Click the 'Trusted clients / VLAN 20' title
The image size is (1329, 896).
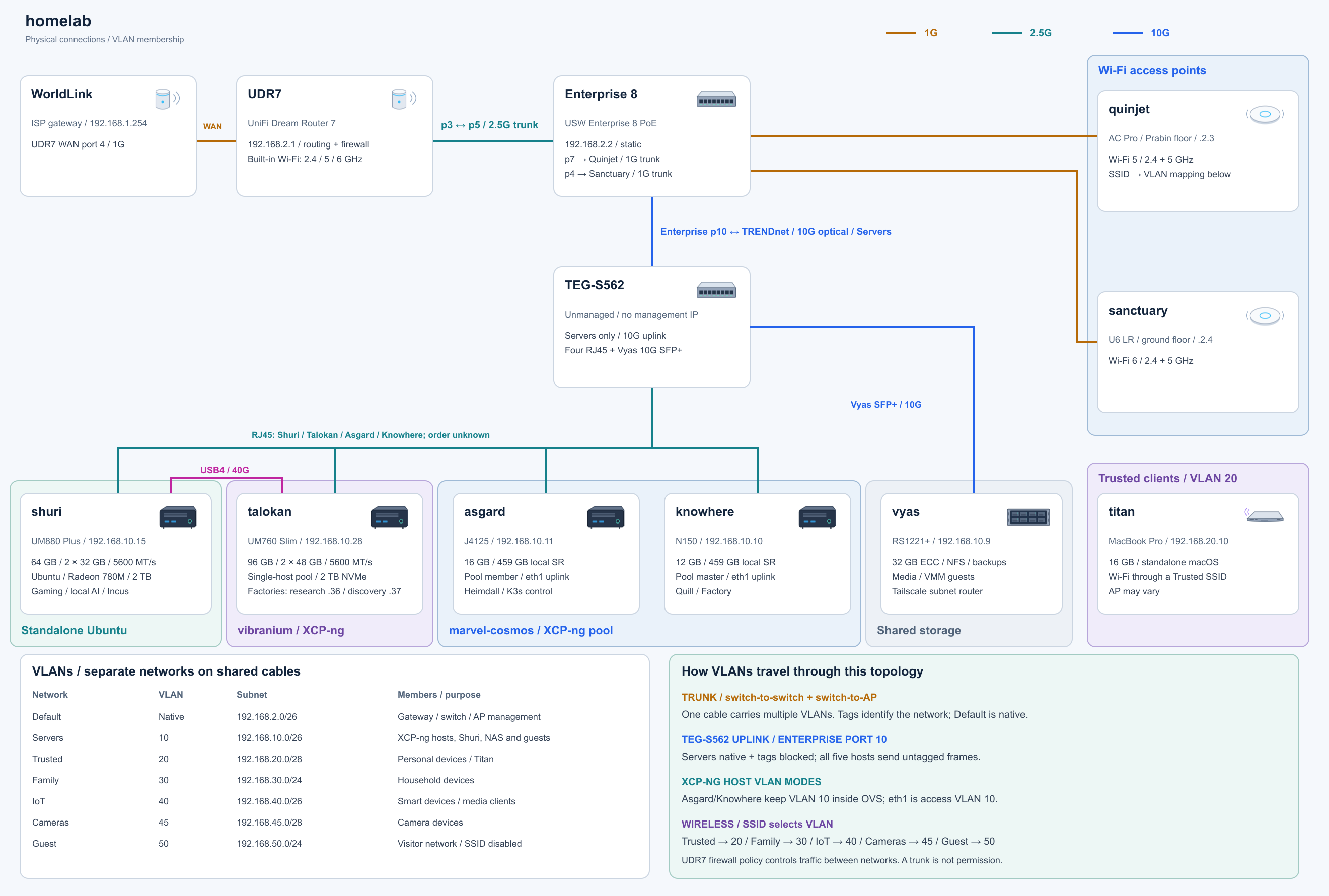[x=1167, y=478]
